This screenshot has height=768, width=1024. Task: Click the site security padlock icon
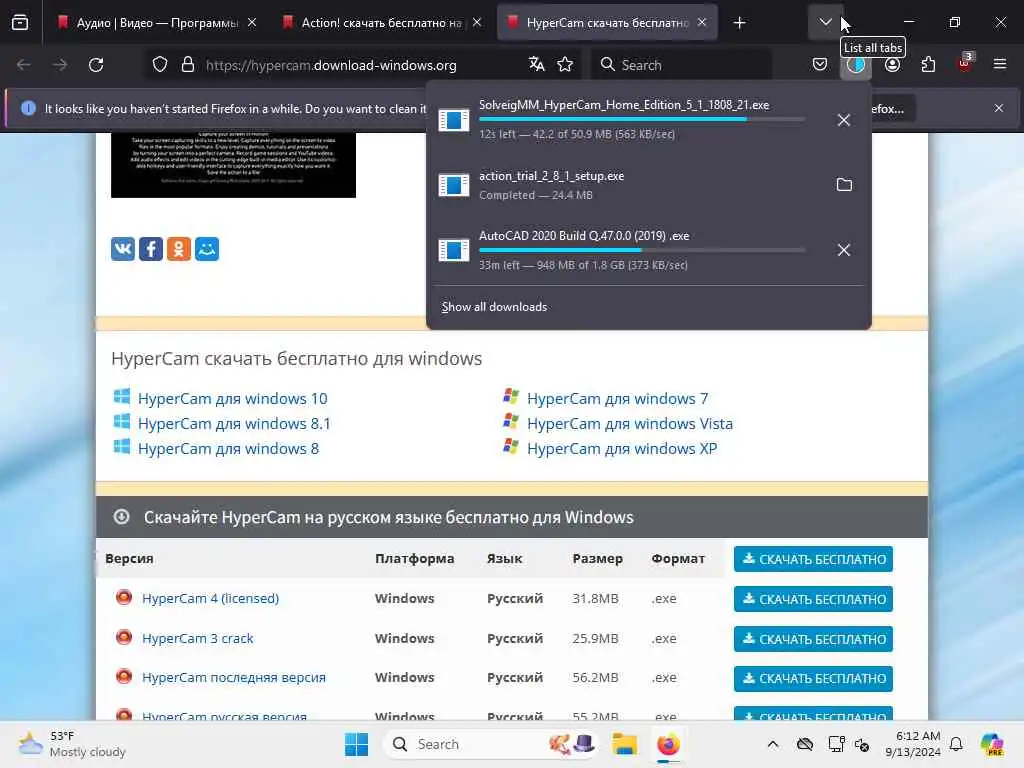(x=188, y=65)
